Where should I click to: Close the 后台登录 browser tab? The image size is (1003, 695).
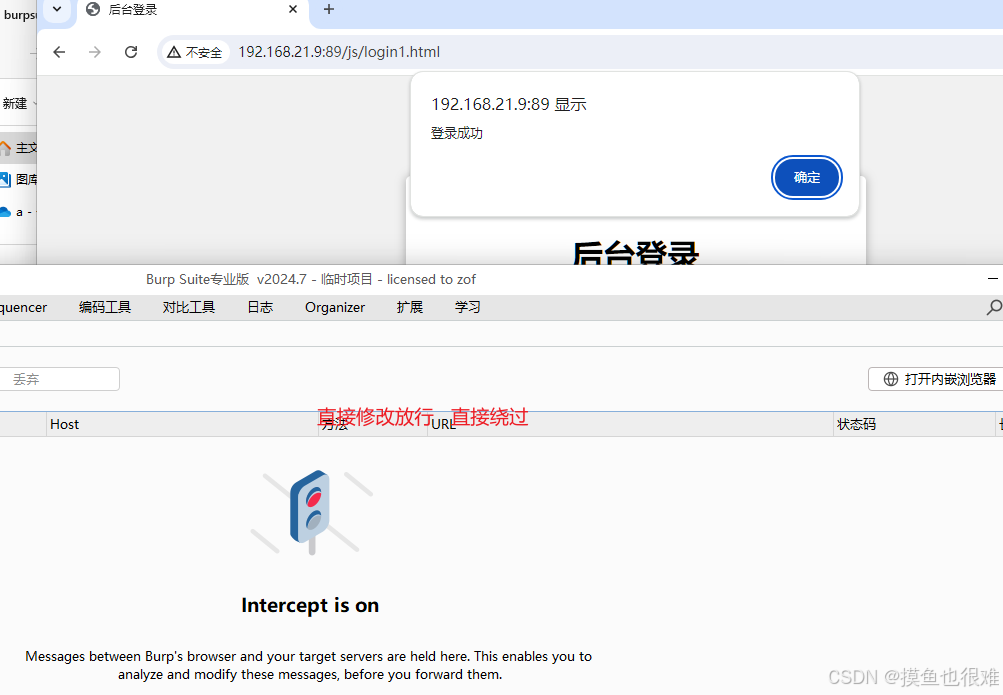292,9
